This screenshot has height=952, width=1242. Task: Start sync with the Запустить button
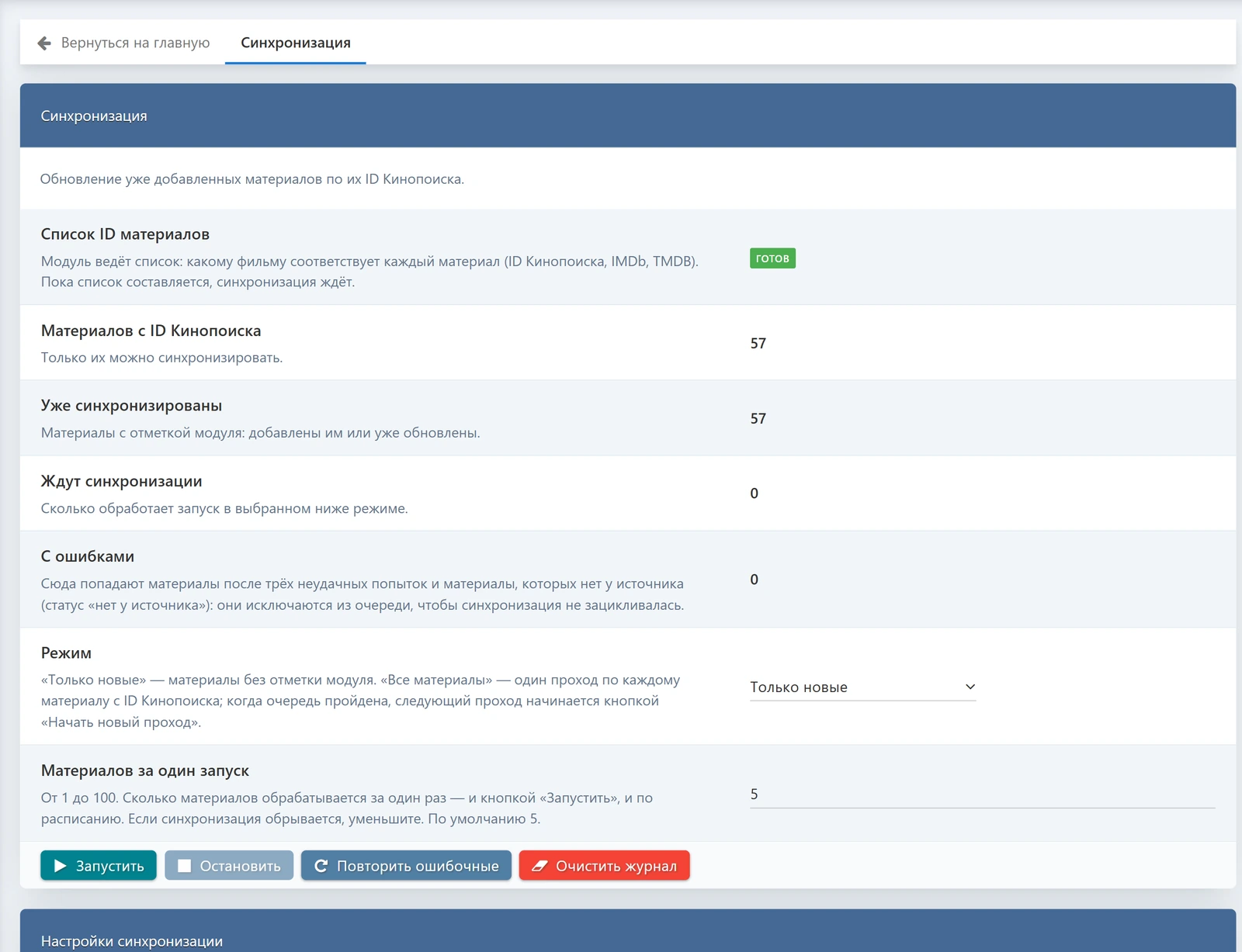[x=99, y=866]
